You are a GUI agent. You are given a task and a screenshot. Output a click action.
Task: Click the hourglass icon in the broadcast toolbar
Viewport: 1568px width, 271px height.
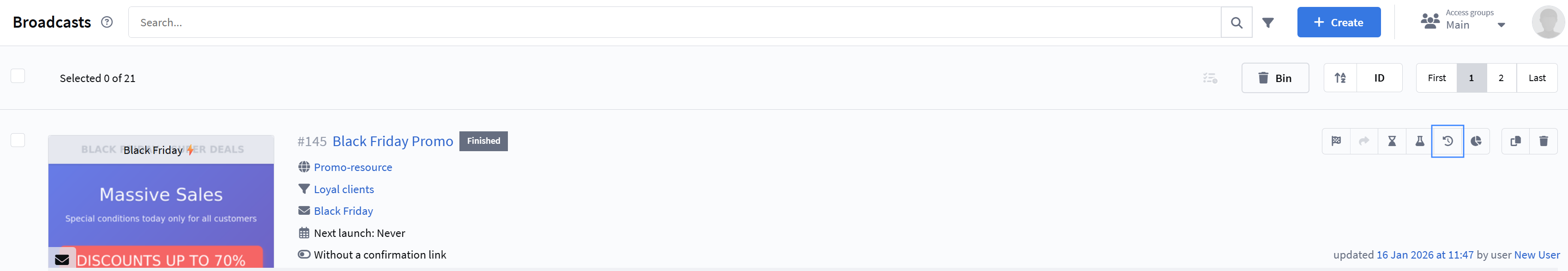click(x=1392, y=141)
